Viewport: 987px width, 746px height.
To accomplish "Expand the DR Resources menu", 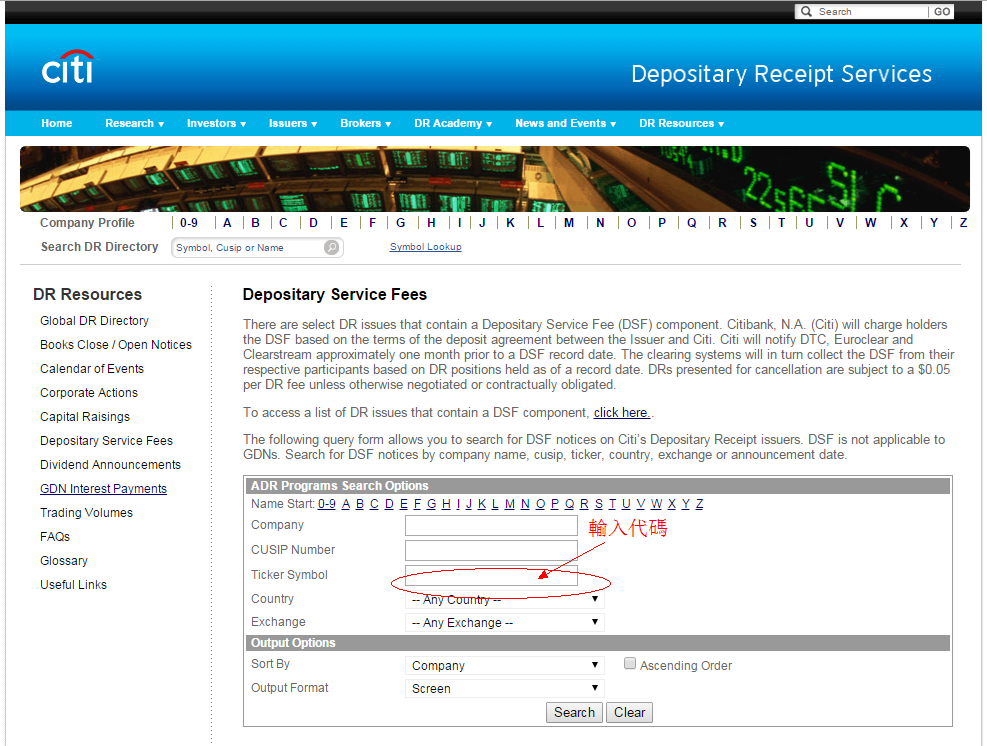I will click(681, 123).
